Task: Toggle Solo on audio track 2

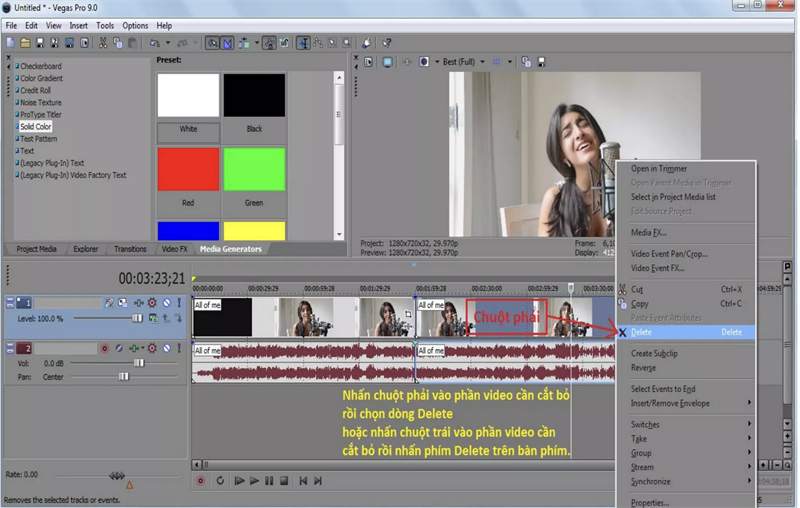Action: [x=179, y=348]
